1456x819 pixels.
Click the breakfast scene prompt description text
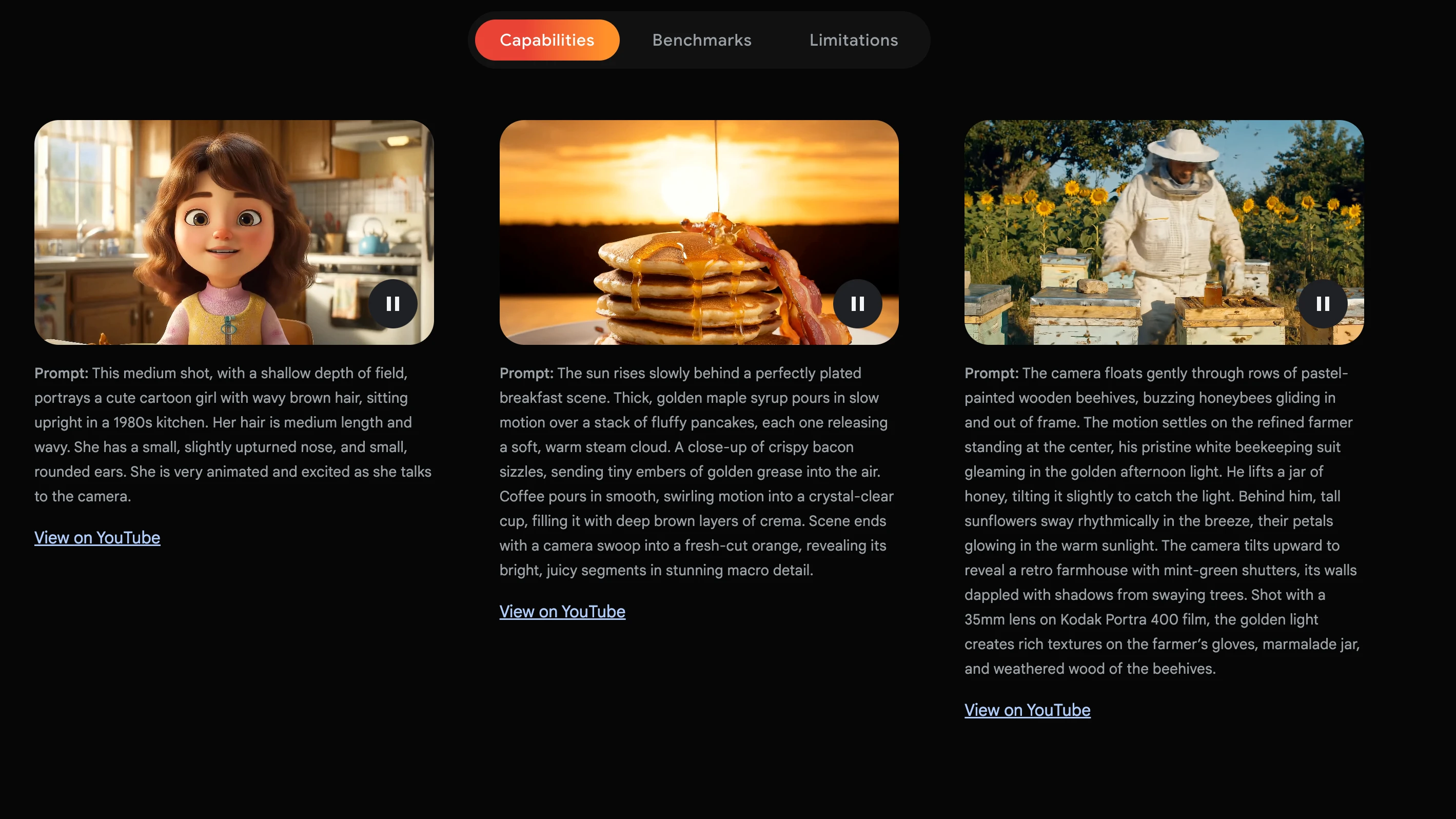tap(696, 472)
